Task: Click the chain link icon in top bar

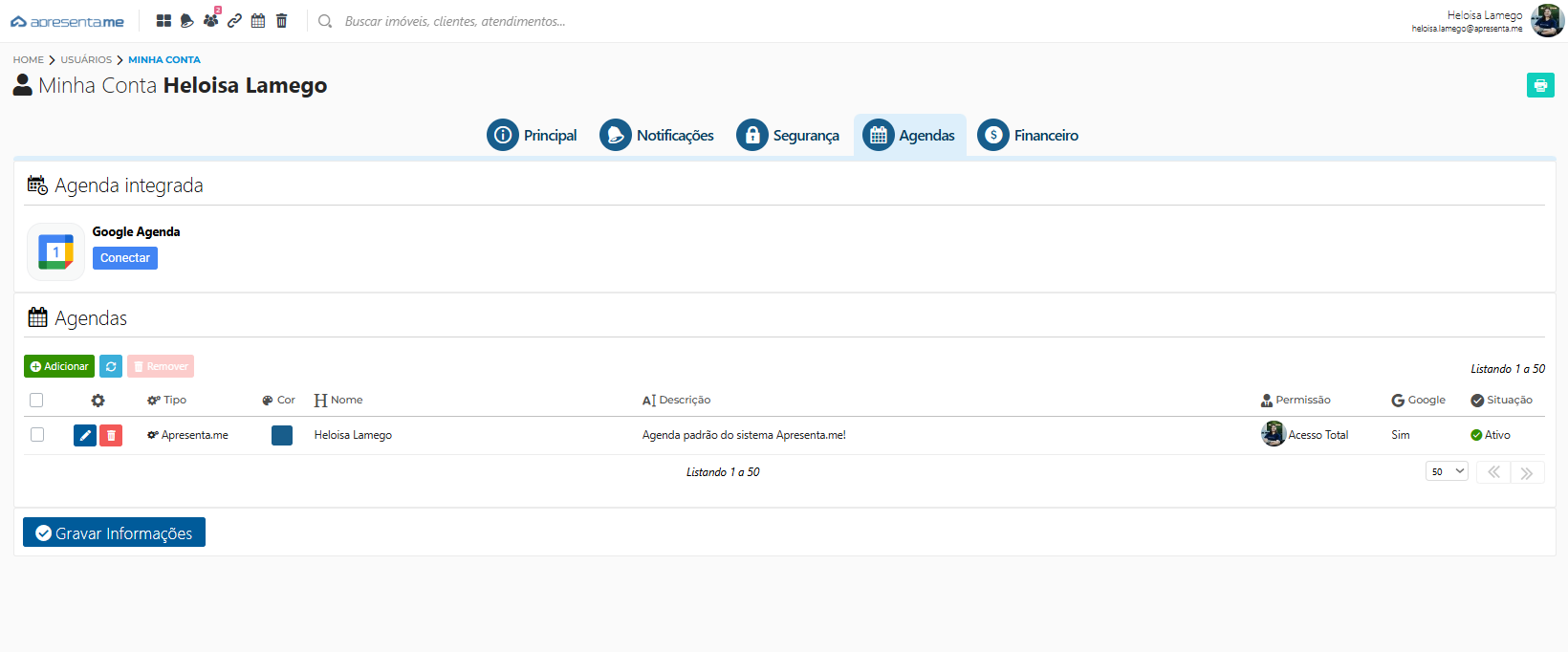Action: pyautogui.click(x=234, y=21)
